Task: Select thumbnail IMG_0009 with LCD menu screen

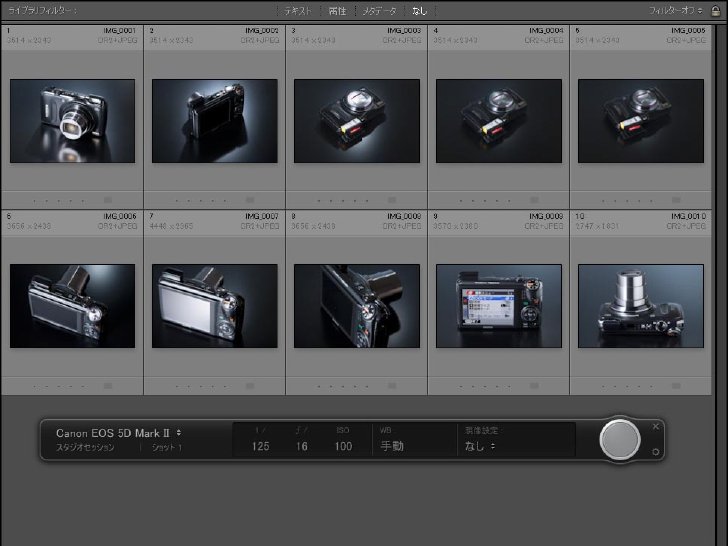Action: (499, 306)
